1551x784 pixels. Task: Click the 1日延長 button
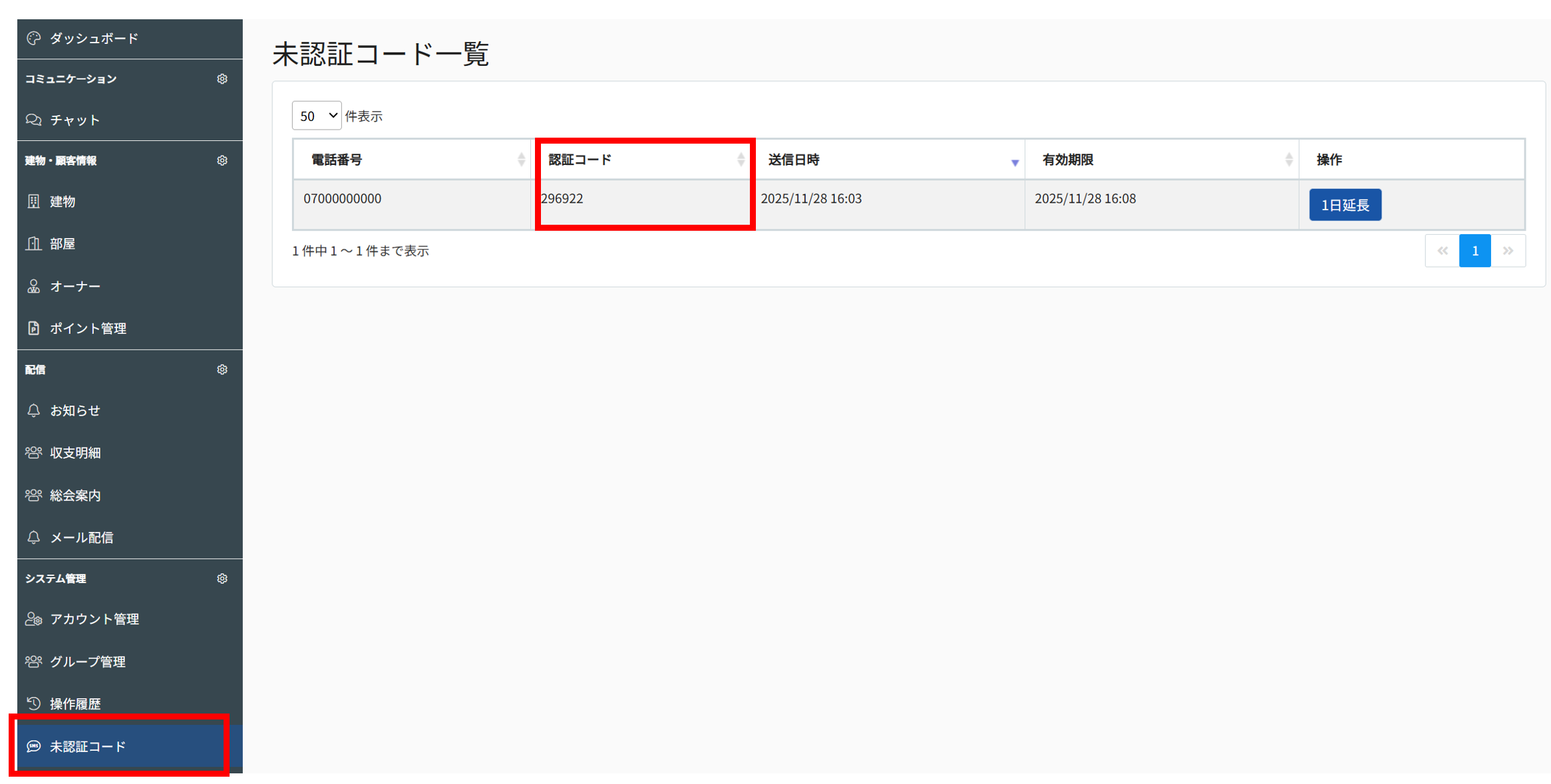click(1345, 205)
